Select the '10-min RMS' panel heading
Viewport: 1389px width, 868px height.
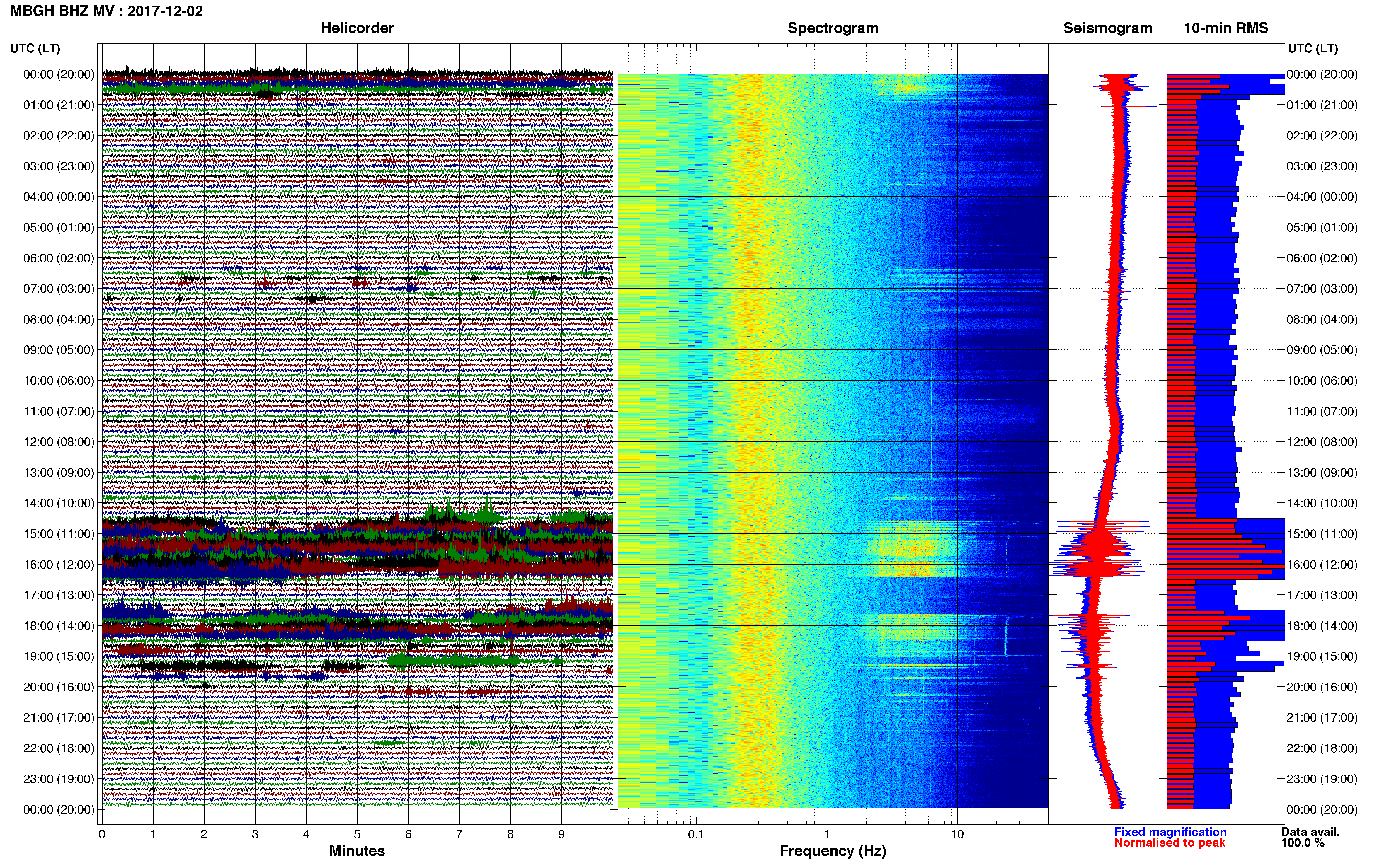1226,28
